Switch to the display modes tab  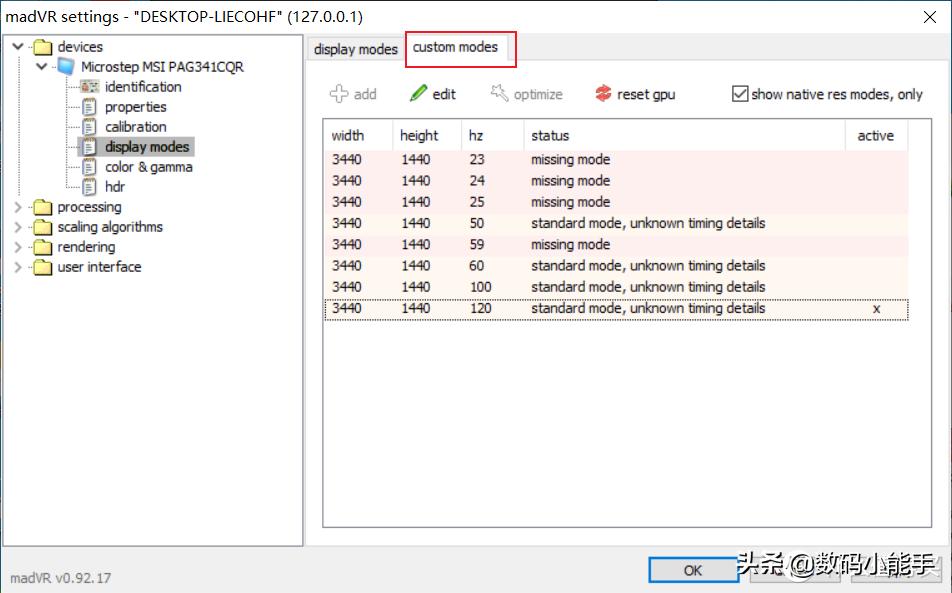coord(355,49)
